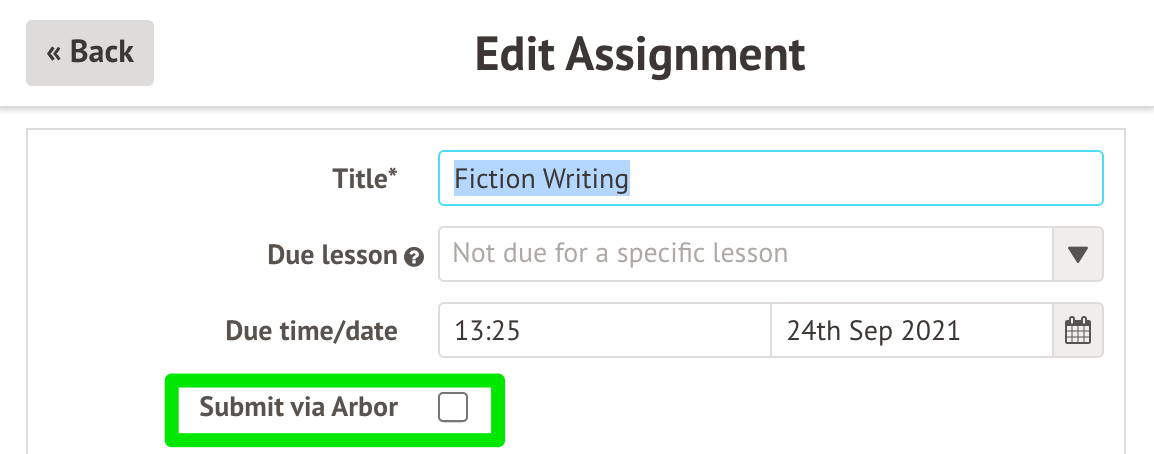The height and width of the screenshot is (454, 1154).
Task: Open the calendar date picker icon
Action: pyautogui.click(x=1077, y=330)
